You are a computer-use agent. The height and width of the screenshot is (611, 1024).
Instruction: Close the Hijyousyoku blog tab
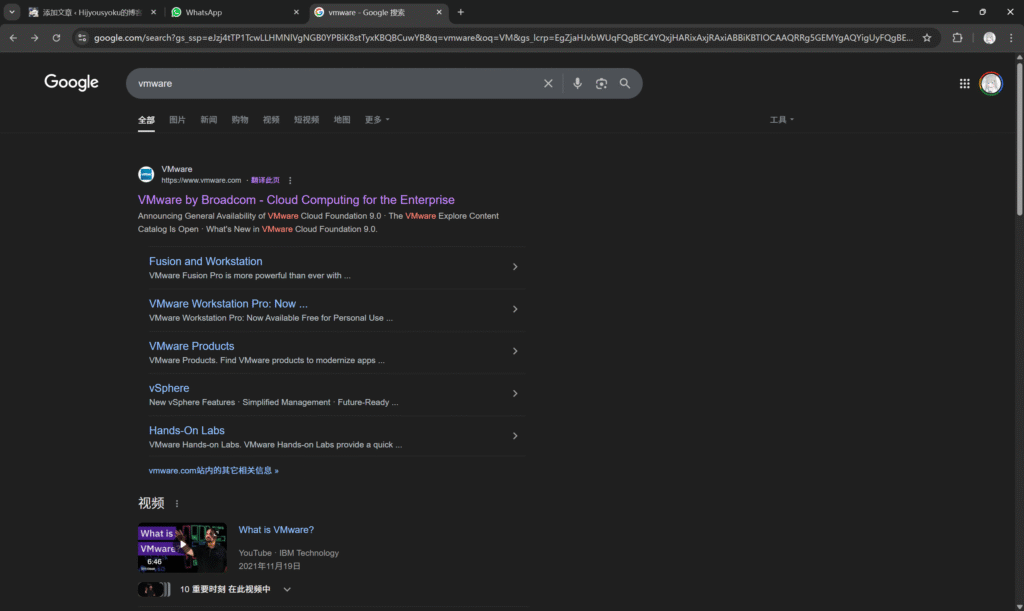pos(153,12)
